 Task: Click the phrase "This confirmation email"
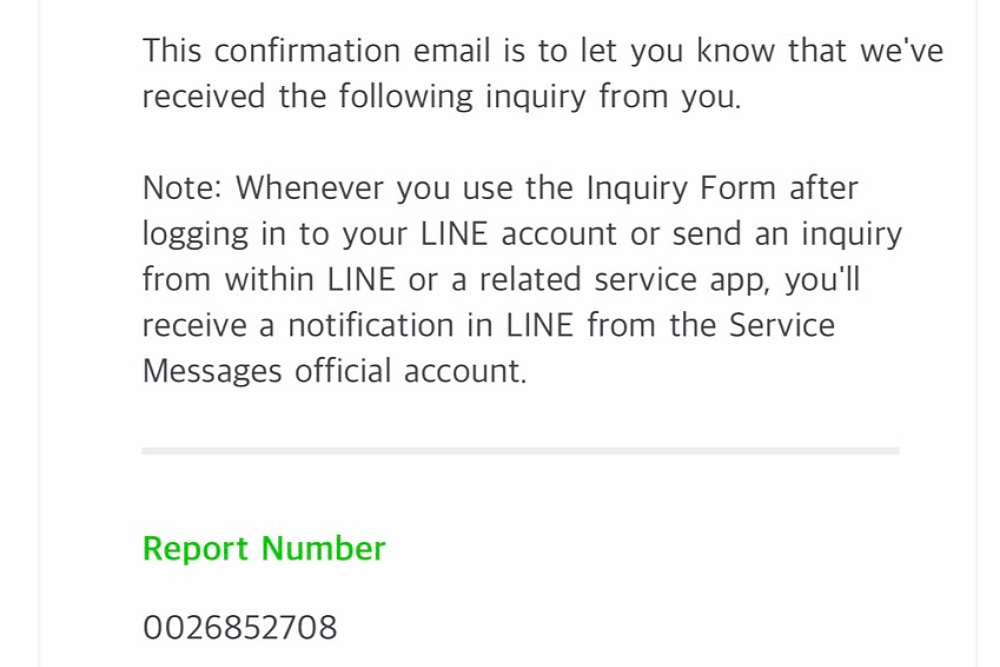[x=318, y=51]
